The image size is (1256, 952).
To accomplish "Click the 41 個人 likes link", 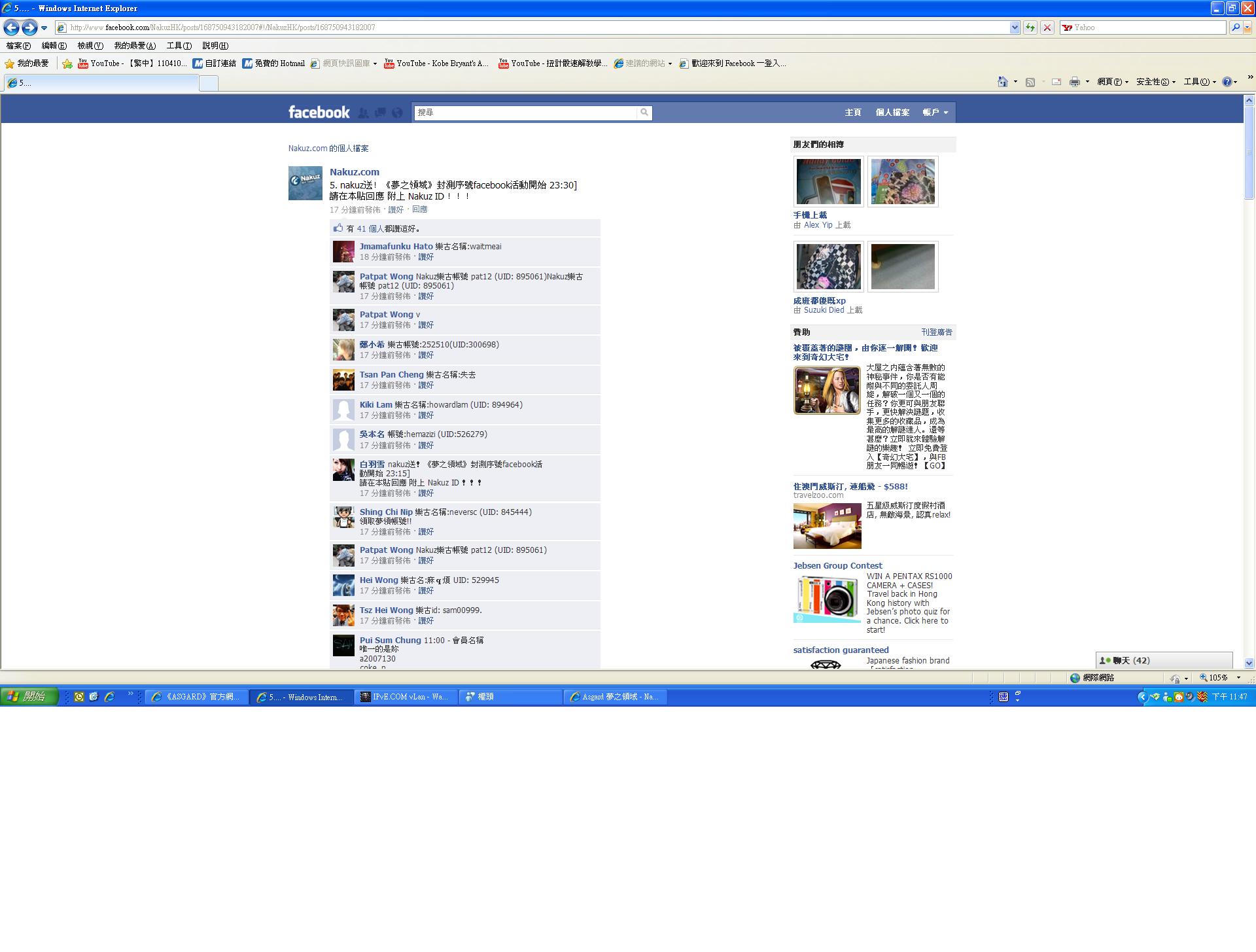I will 370,229.
